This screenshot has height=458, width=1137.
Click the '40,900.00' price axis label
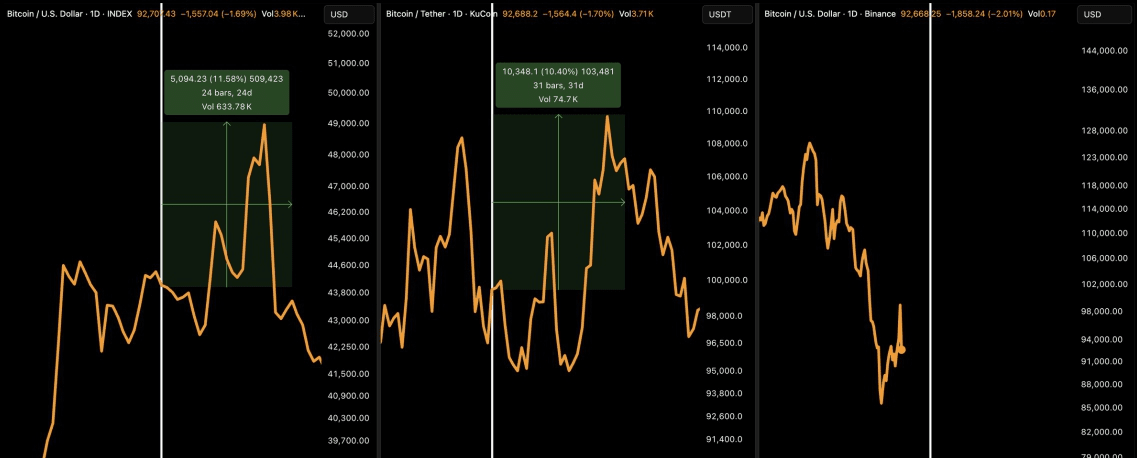(349, 396)
